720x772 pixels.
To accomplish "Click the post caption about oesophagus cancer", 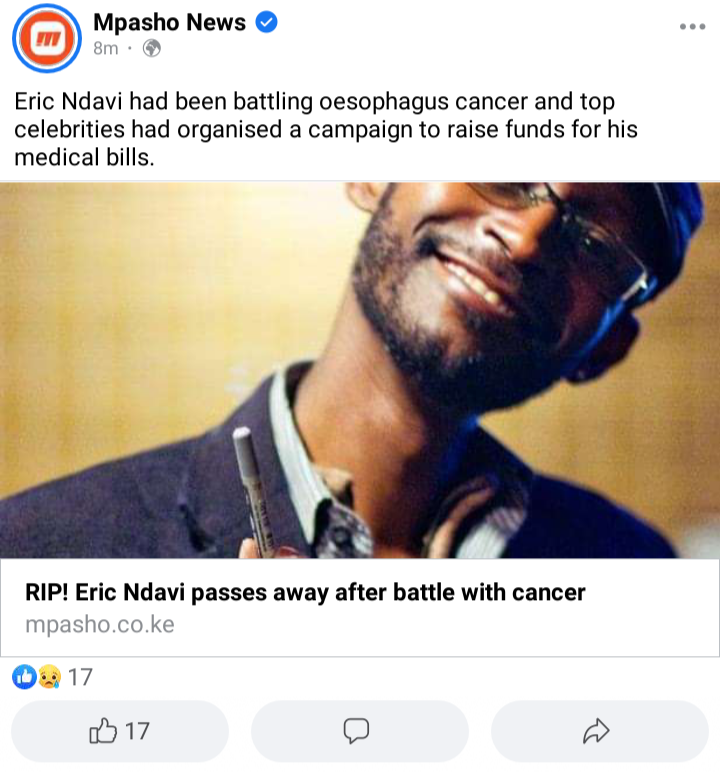I will tap(326, 129).
